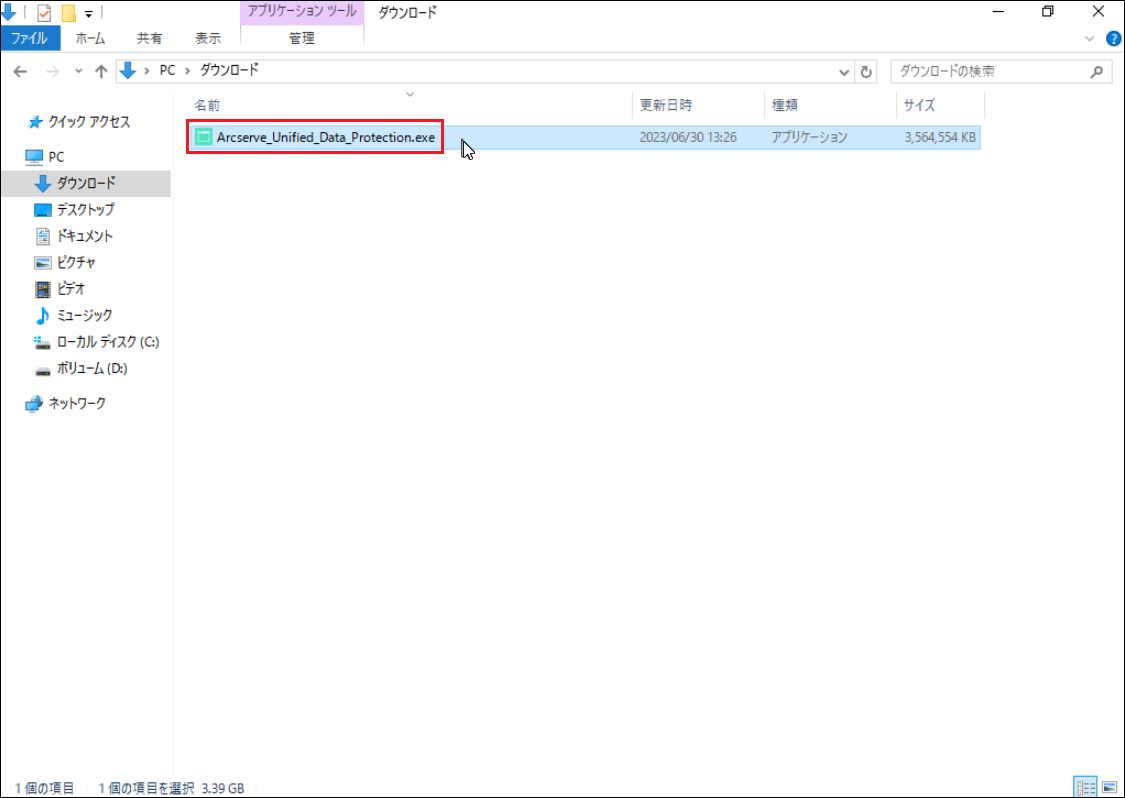The width and height of the screenshot is (1125, 798).
Task: Click the back arrow navigation button
Action: (x=20, y=72)
